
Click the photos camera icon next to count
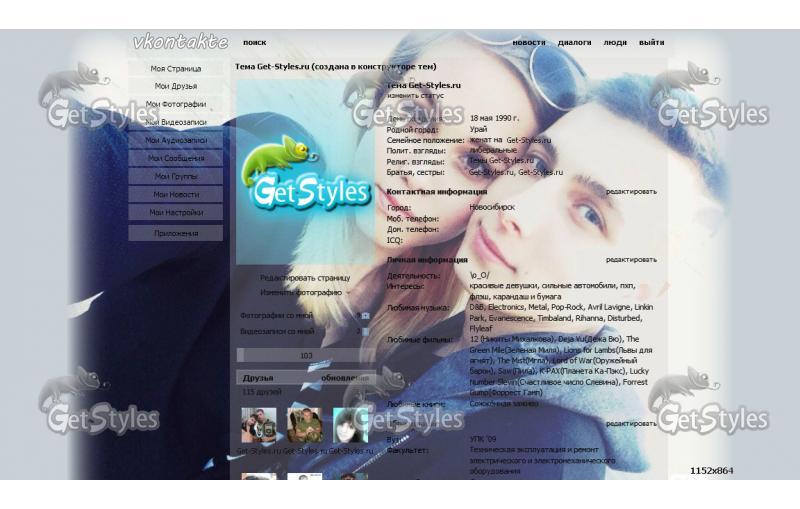pos(365,316)
